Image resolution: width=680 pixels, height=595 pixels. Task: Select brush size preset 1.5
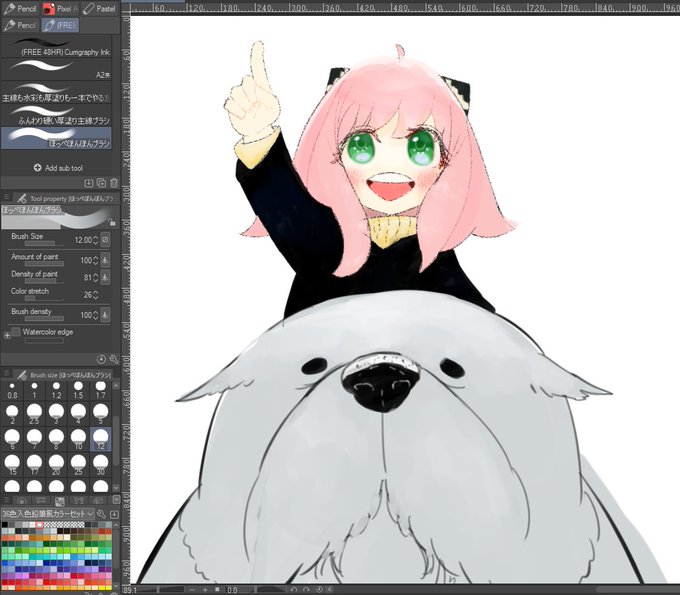tap(78, 390)
